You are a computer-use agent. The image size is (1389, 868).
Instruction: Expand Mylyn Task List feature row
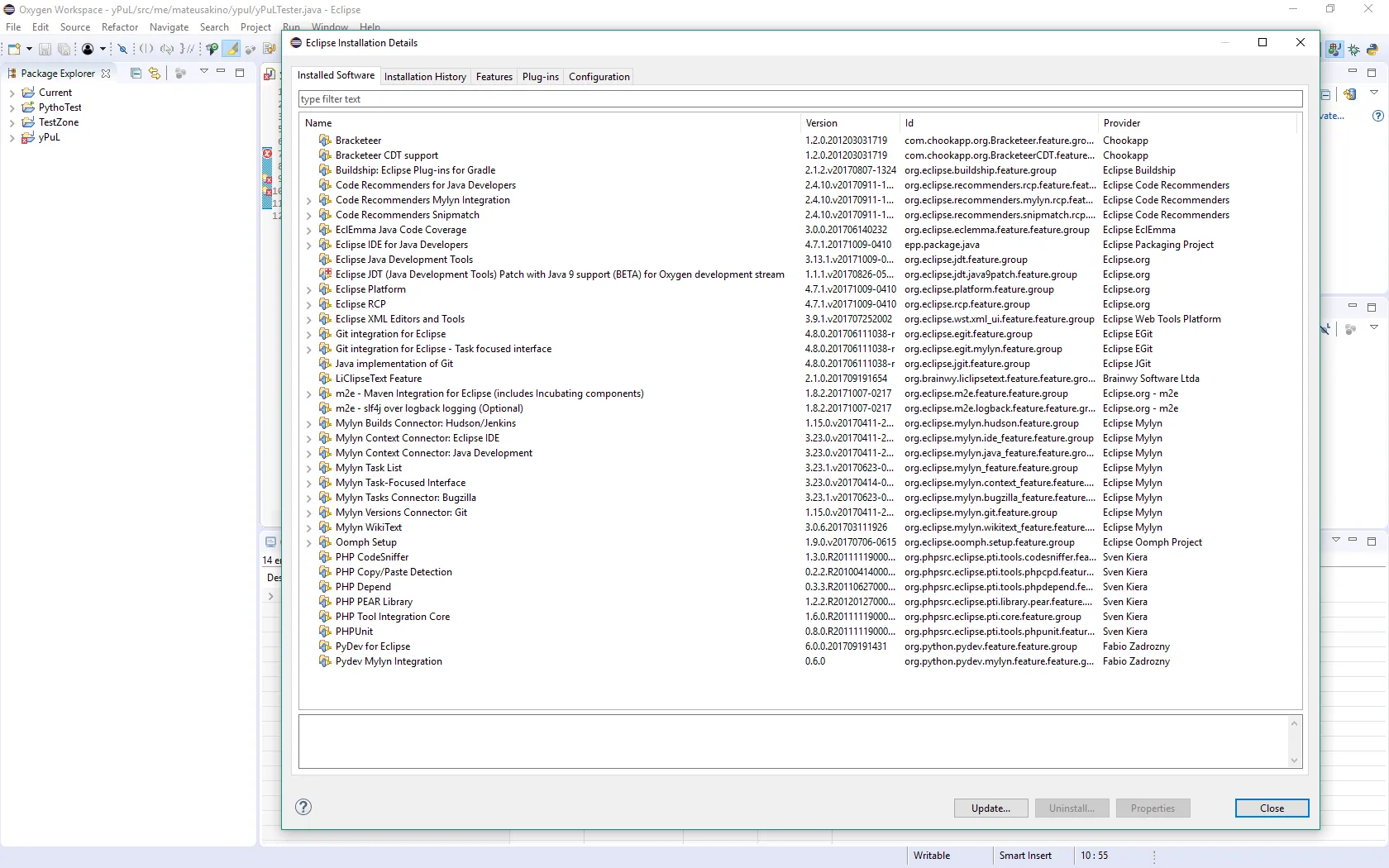pyautogui.click(x=309, y=469)
